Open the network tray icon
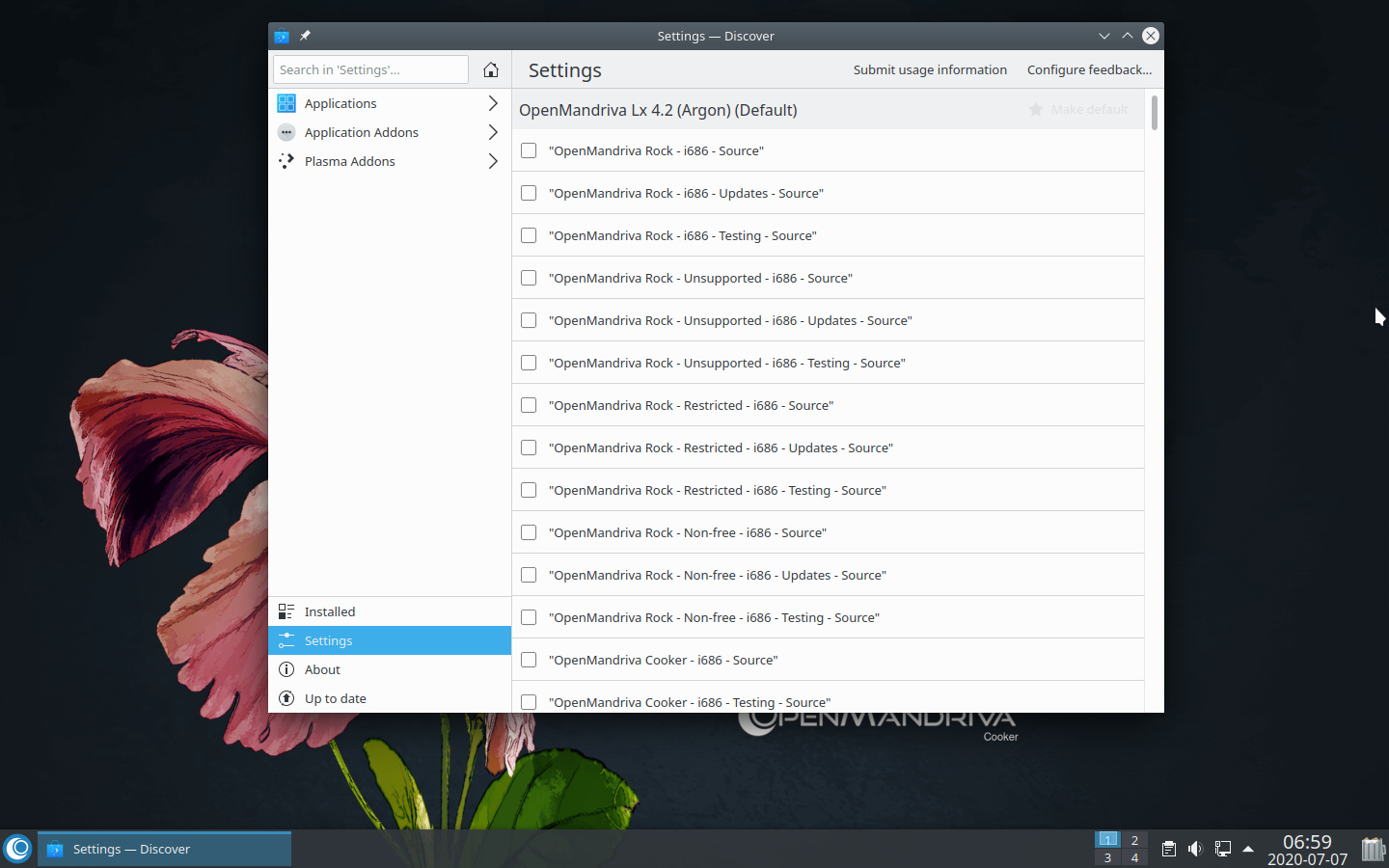This screenshot has height=868, width=1389. click(1222, 849)
